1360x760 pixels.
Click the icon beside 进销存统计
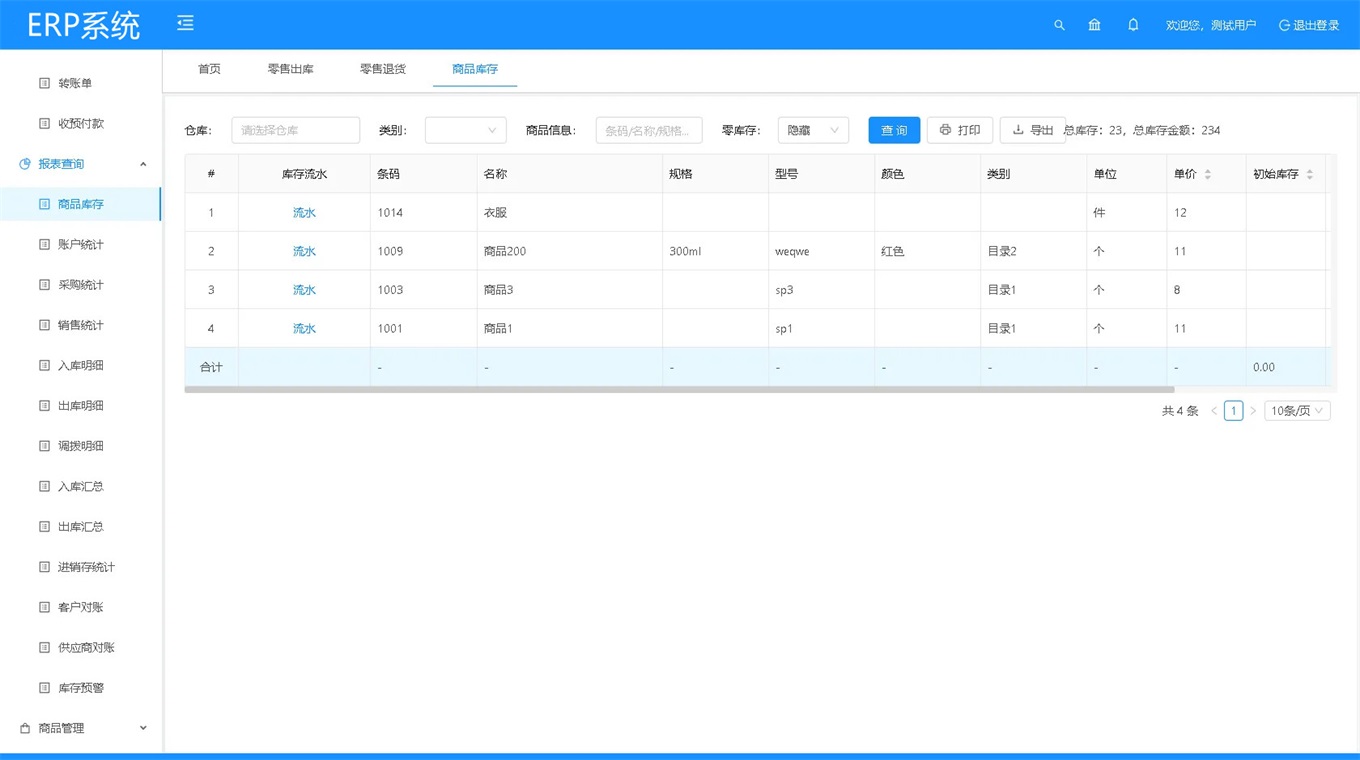(44, 567)
